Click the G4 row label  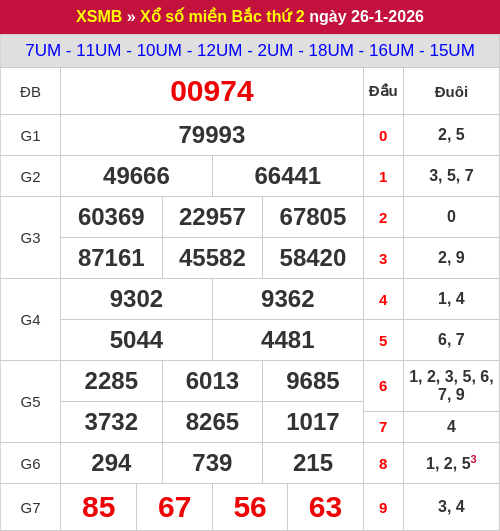tap(30, 320)
